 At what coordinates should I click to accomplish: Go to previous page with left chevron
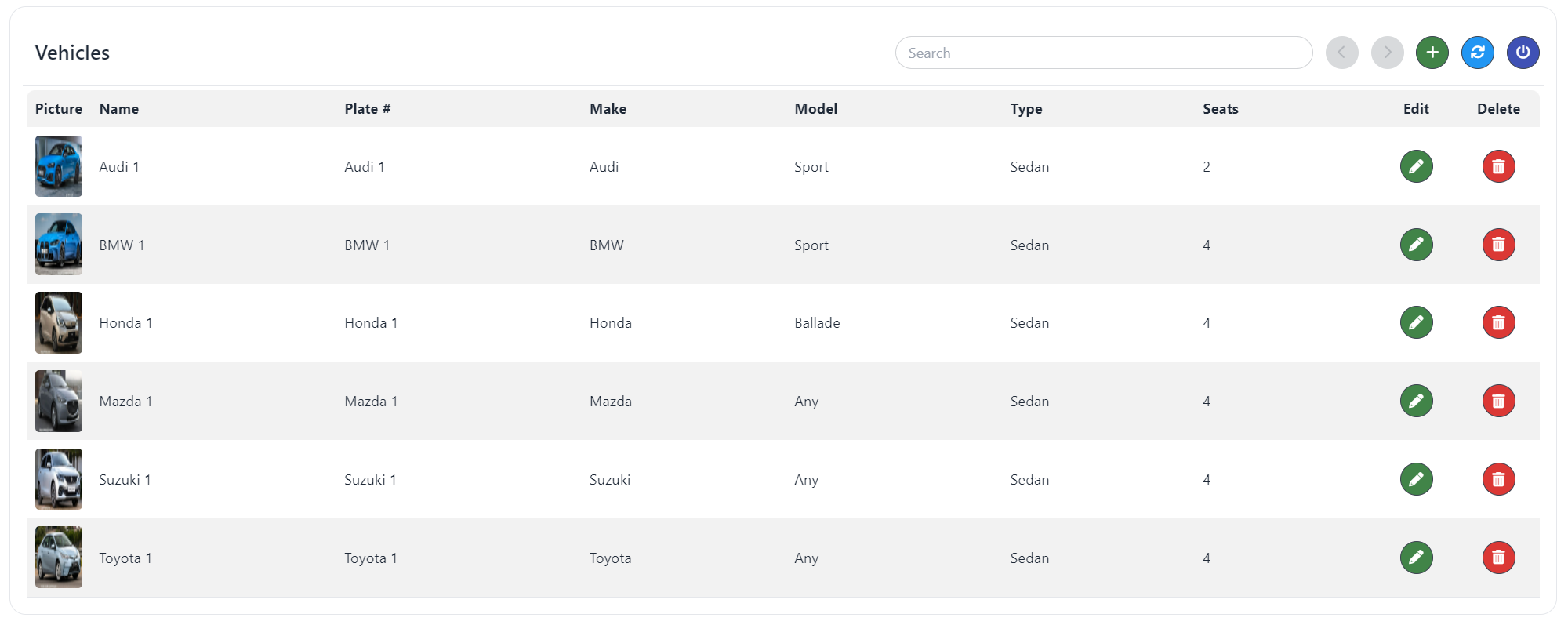tap(1341, 53)
